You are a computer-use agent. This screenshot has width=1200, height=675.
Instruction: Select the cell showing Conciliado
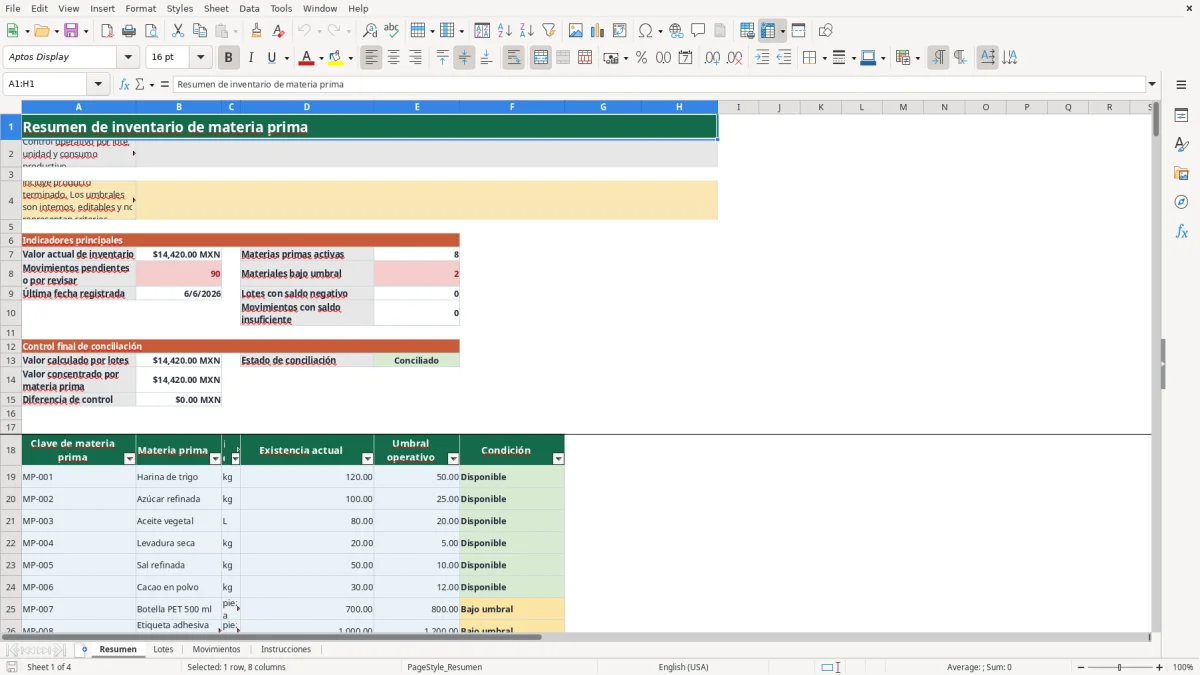click(x=416, y=360)
